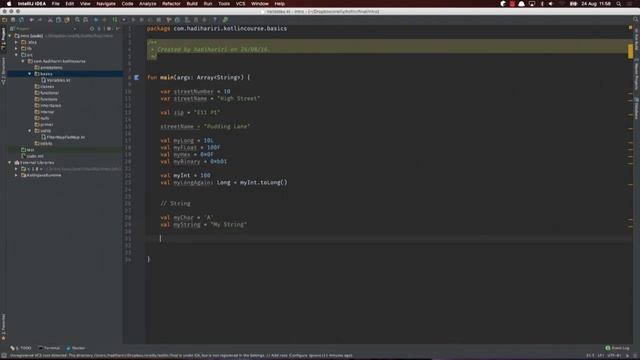
Task: Open the run configuration dropdown arrow
Action: pyautogui.click(x=124, y=20)
